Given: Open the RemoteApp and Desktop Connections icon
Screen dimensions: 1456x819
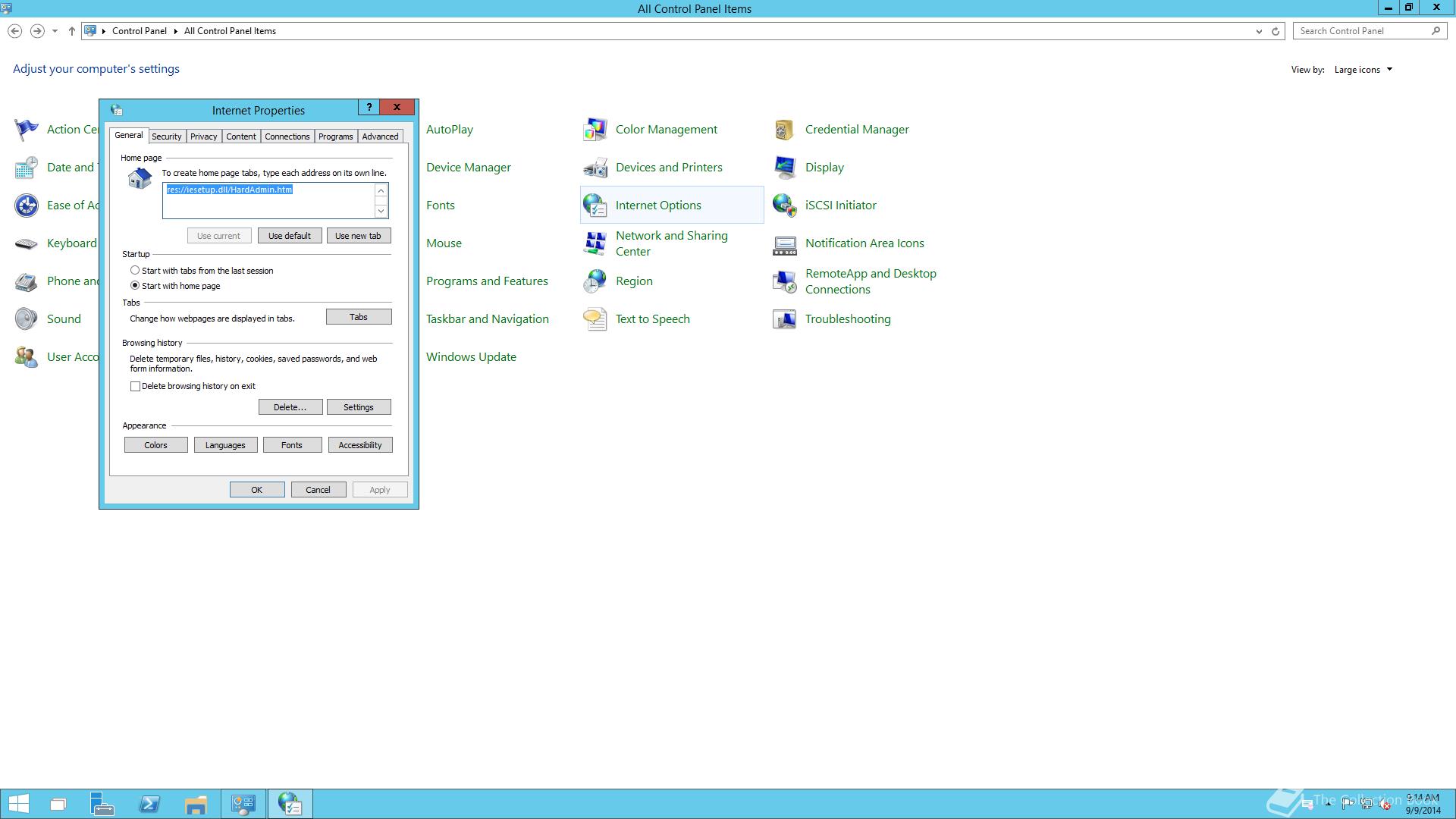Looking at the screenshot, I should point(785,281).
